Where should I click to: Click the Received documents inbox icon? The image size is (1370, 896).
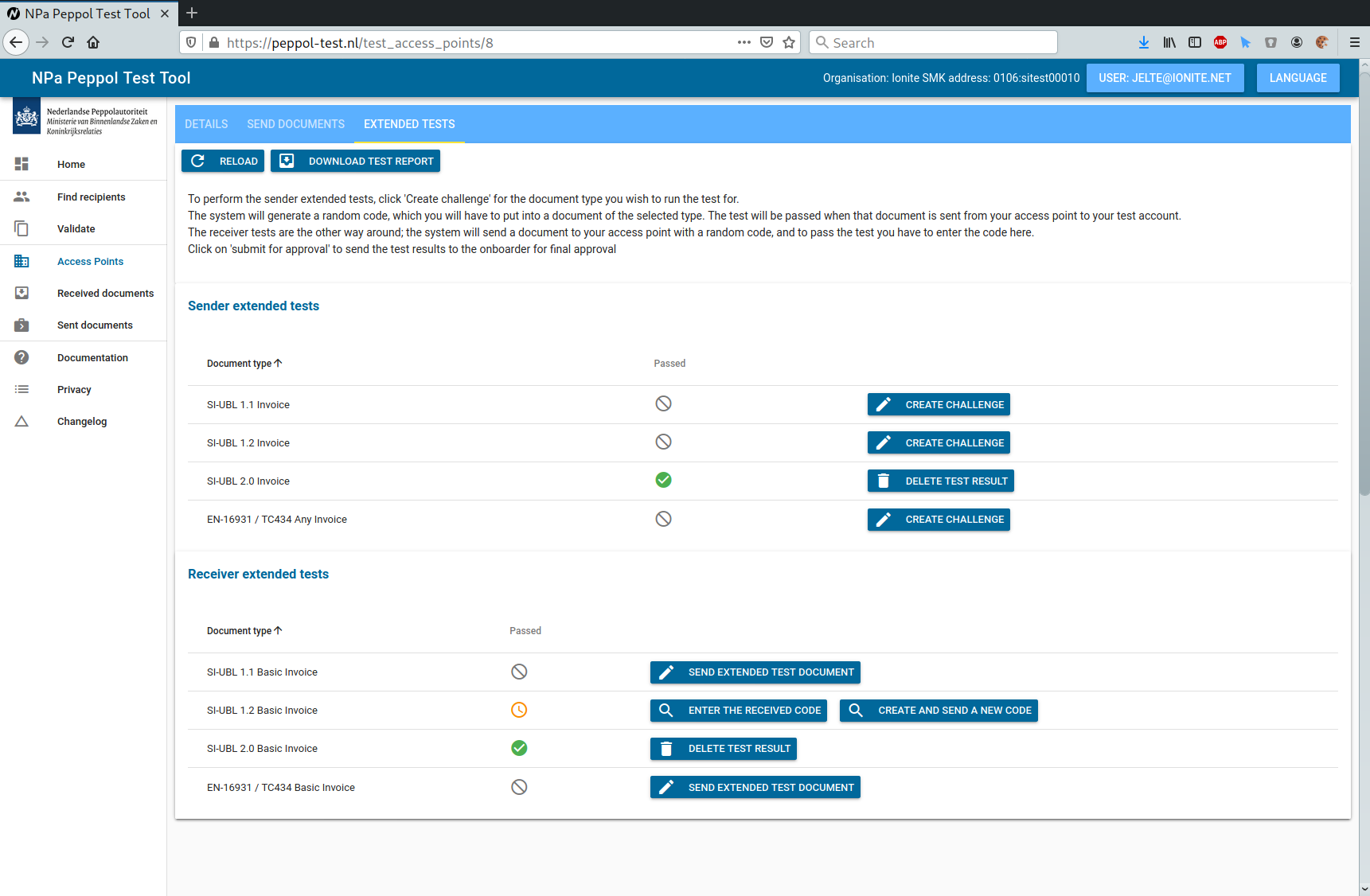click(x=21, y=293)
